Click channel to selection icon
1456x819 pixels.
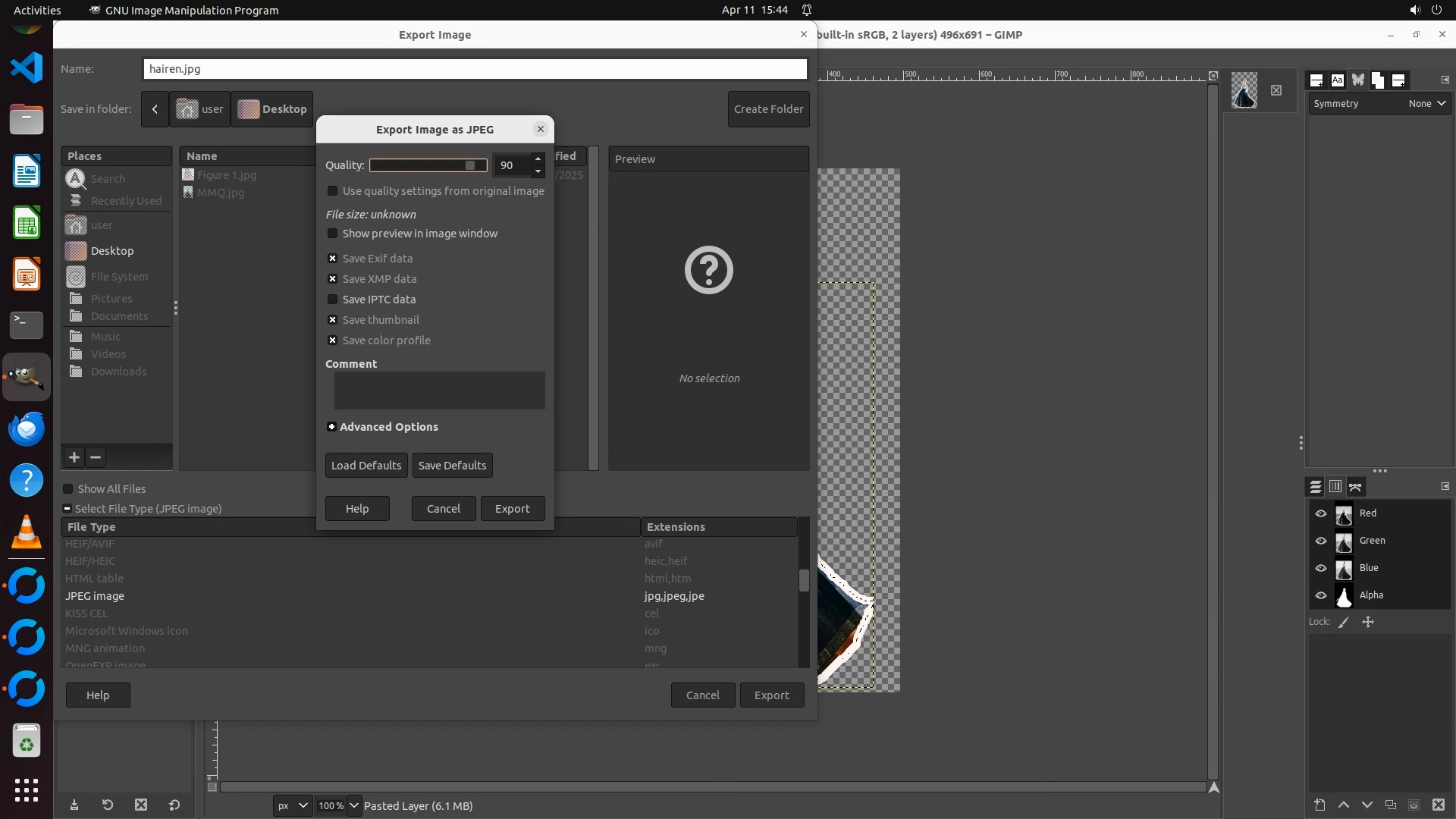[1414, 805]
